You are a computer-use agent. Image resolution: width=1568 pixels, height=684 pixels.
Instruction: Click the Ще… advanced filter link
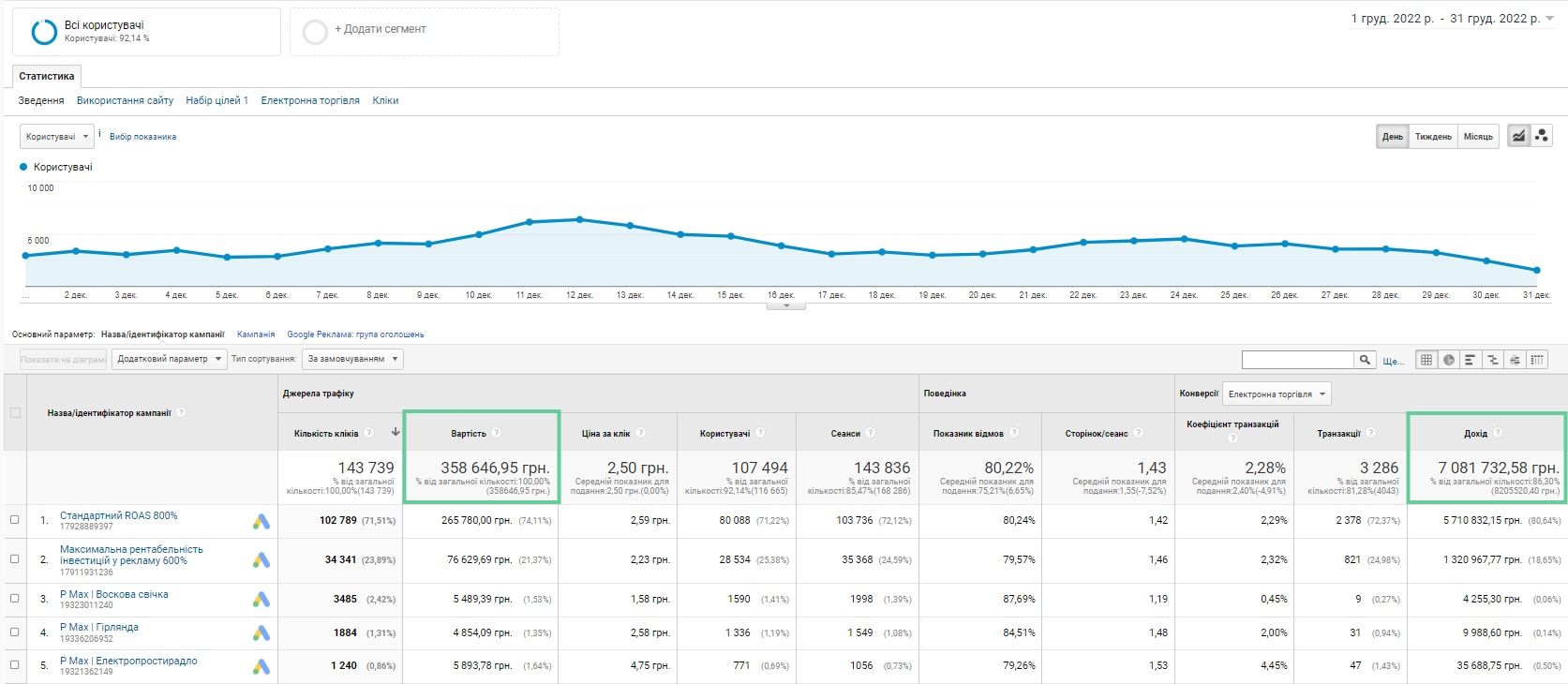(x=1393, y=361)
